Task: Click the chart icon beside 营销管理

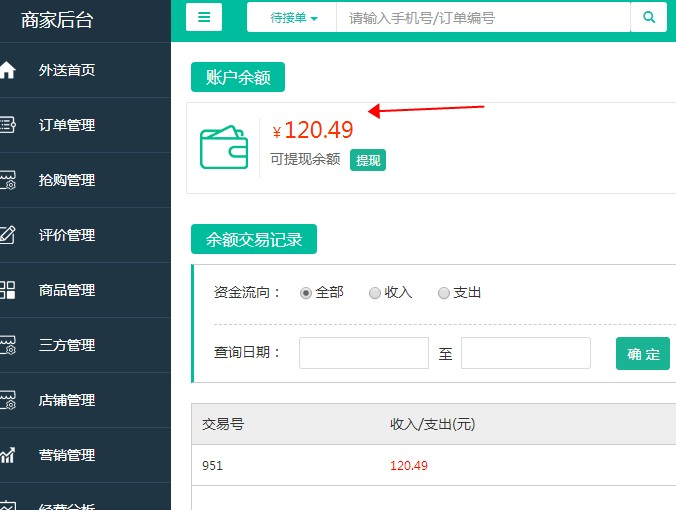Action: (x=7, y=455)
